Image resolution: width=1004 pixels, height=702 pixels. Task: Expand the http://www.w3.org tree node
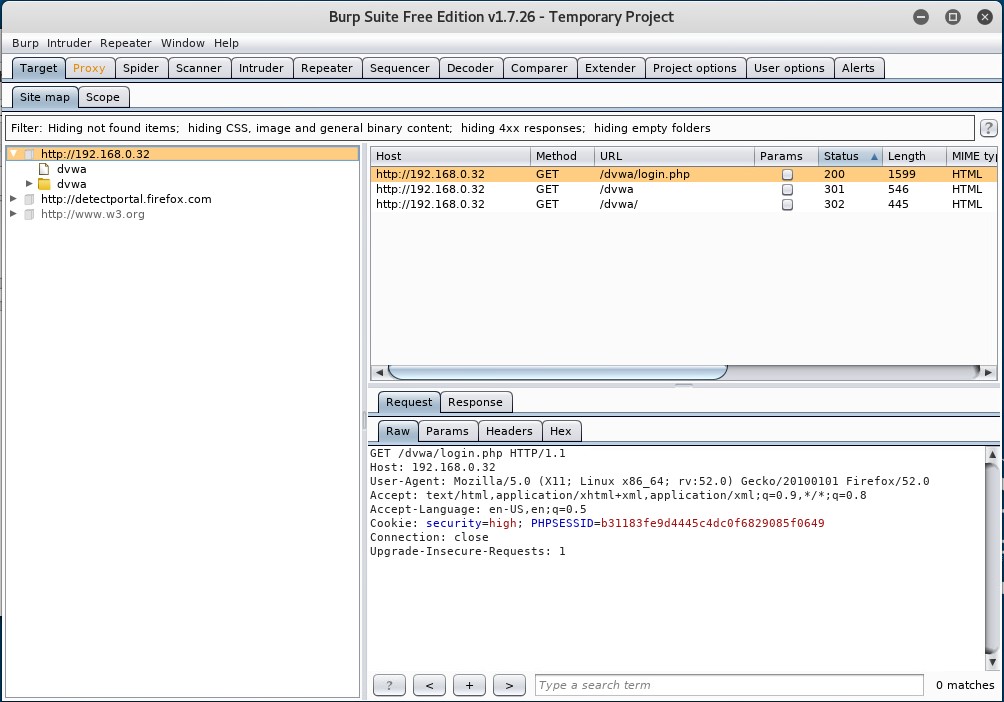pyautogui.click(x=14, y=214)
